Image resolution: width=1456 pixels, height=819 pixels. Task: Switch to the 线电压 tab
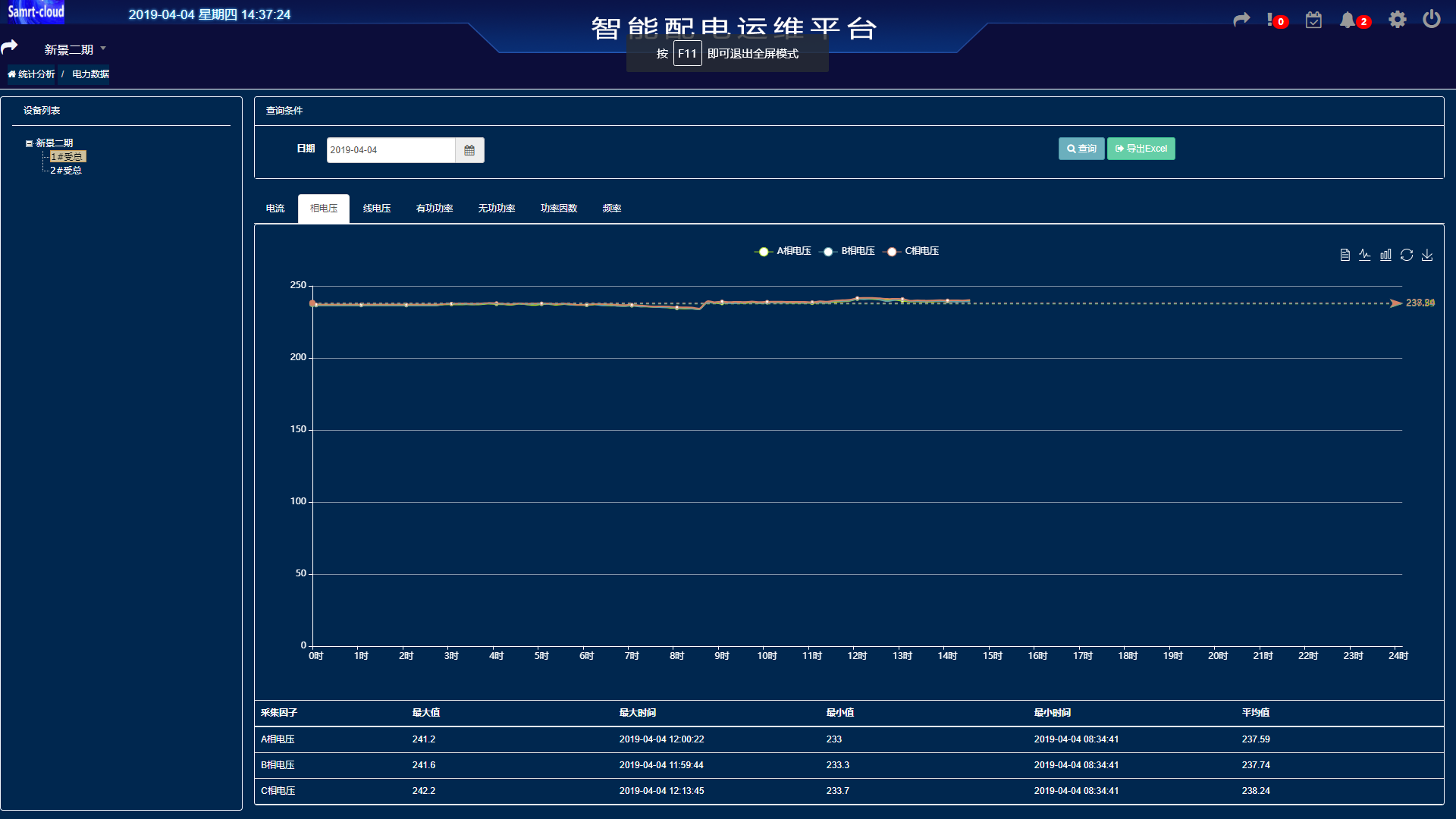click(377, 209)
